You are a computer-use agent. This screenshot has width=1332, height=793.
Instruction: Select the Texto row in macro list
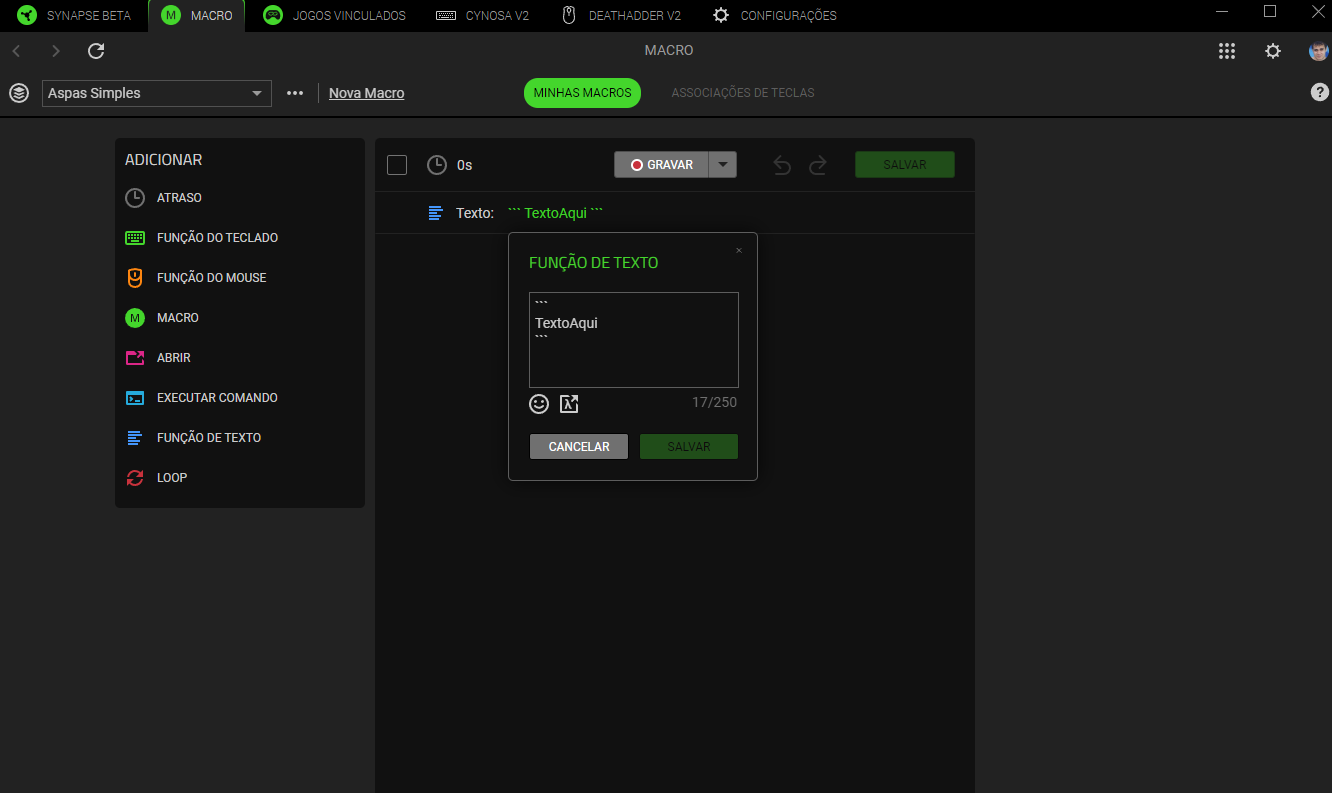675,213
